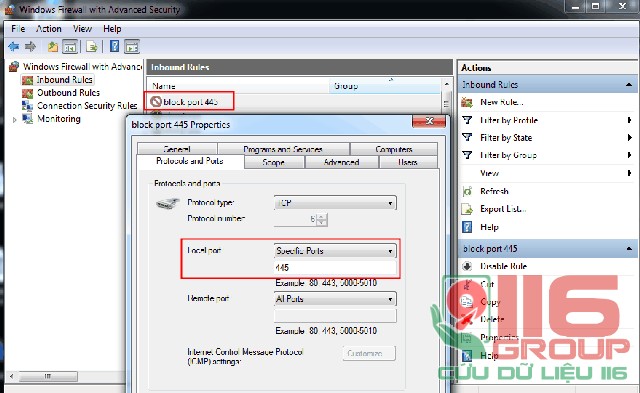Viewport: 640px width, 393px height.
Task: Open the Remote port All Ports dropdown
Action: tap(335, 299)
